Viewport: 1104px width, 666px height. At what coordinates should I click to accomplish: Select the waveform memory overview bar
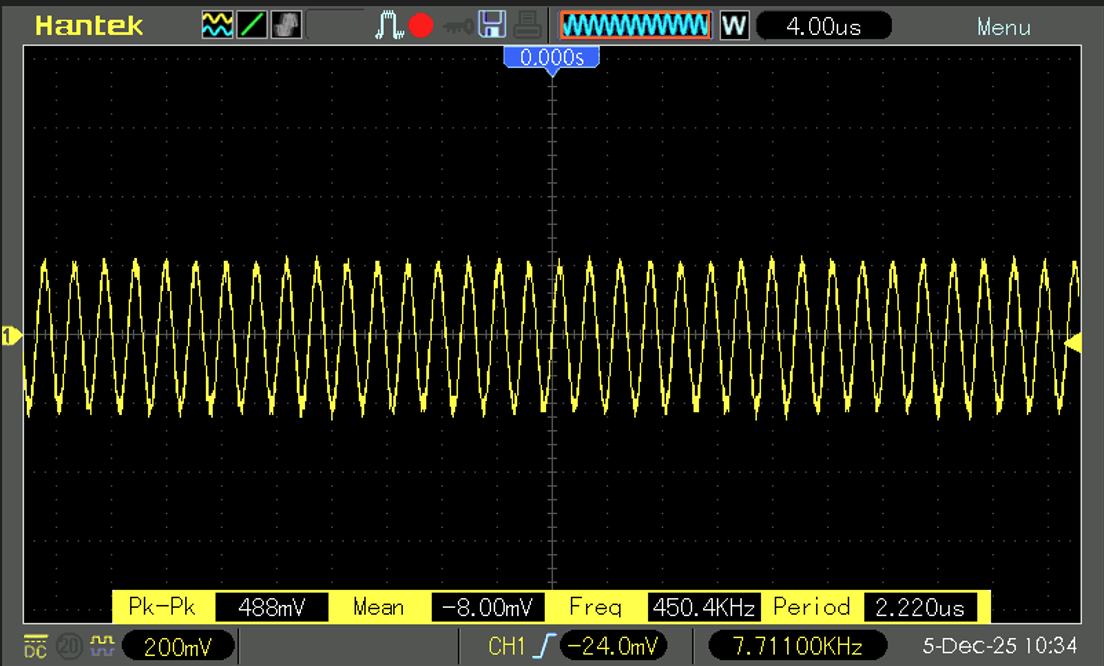tap(635, 26)
